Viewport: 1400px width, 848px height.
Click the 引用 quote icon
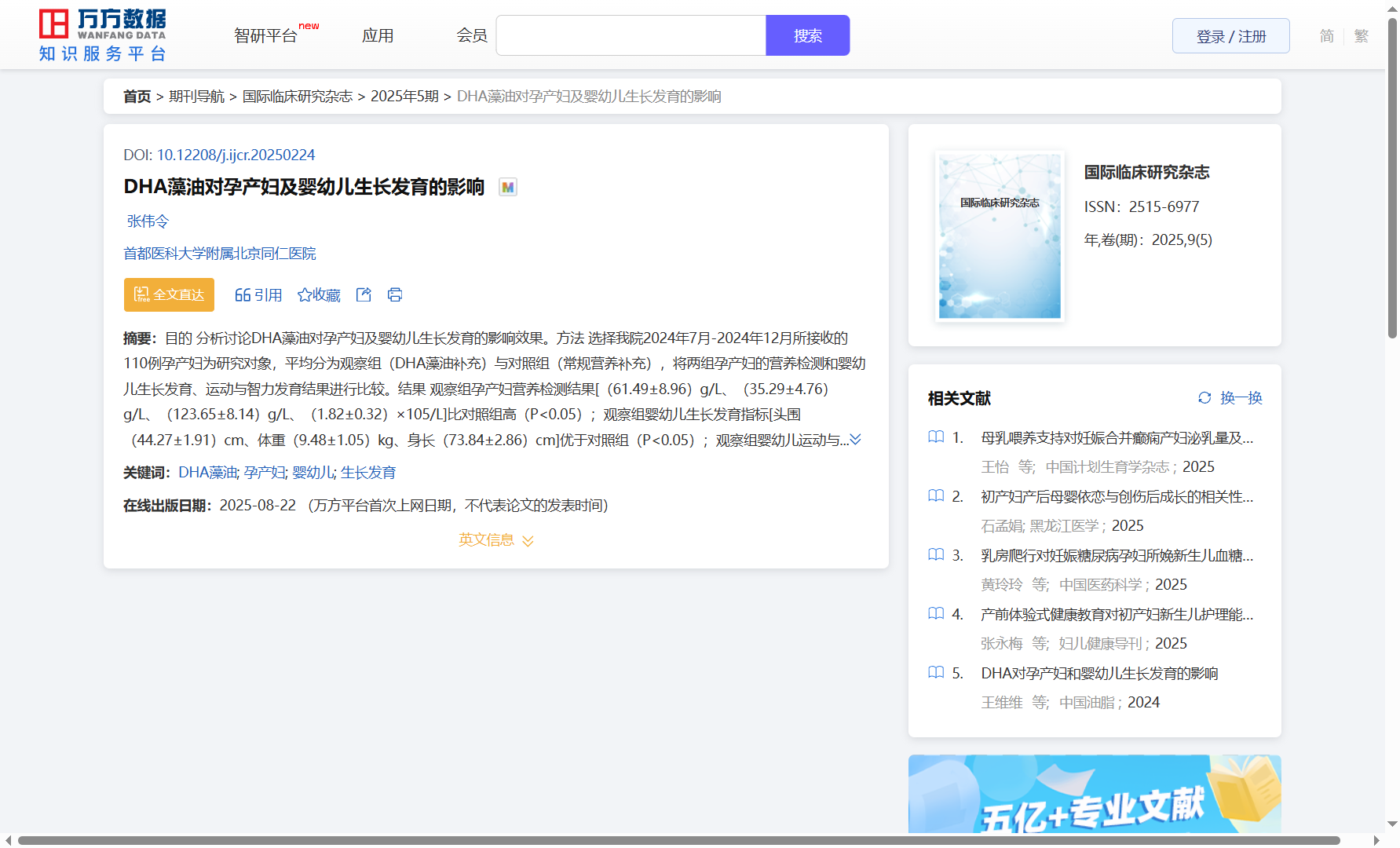(x=258, y=294)
